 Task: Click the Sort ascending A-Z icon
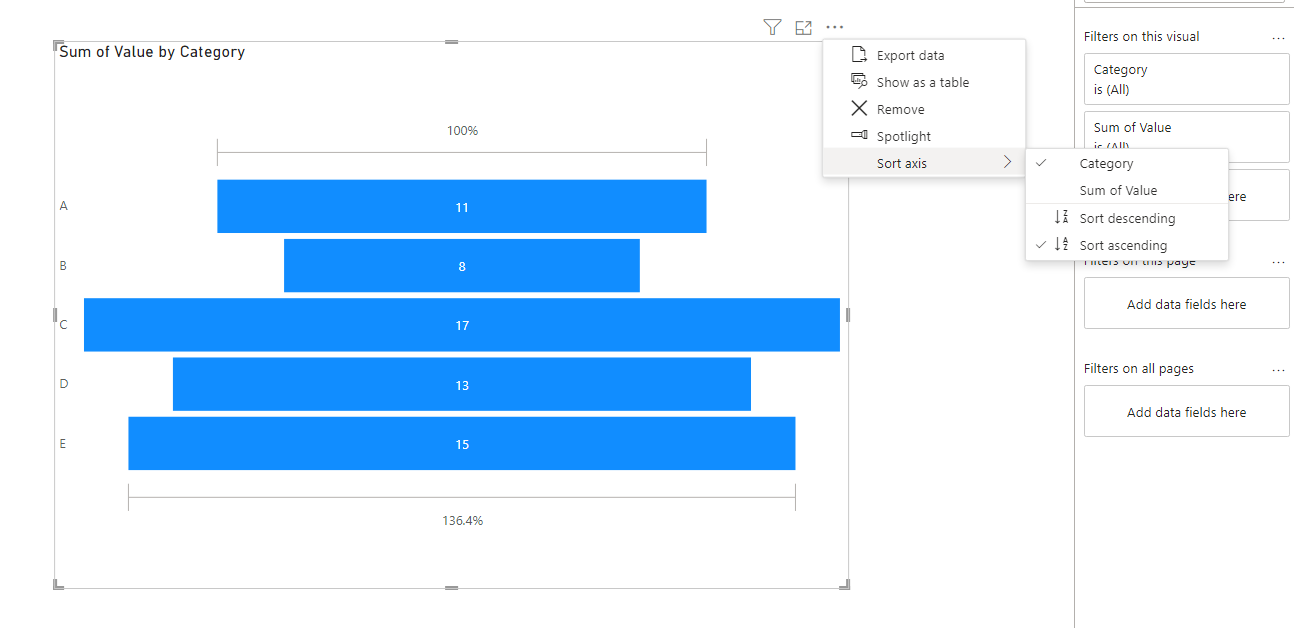click(1061, 244)
